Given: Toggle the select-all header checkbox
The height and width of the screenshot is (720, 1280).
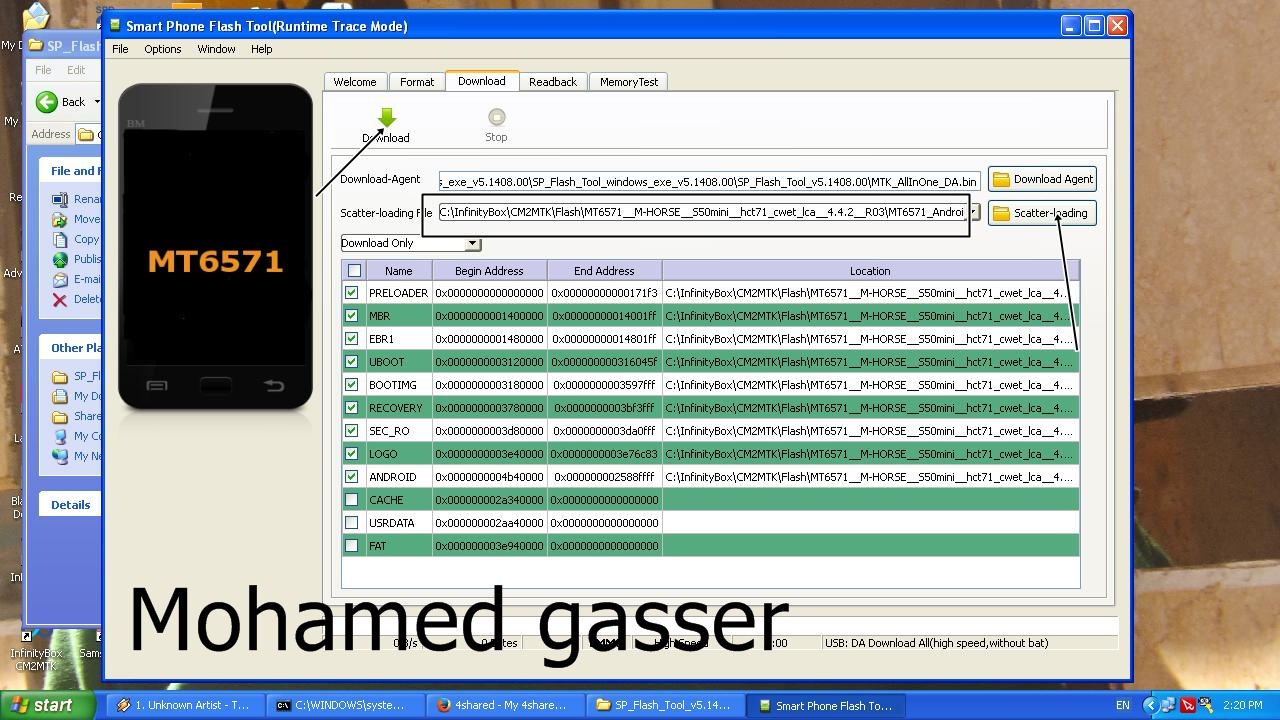Looking at the screenshot, I should tap(354, 271).
